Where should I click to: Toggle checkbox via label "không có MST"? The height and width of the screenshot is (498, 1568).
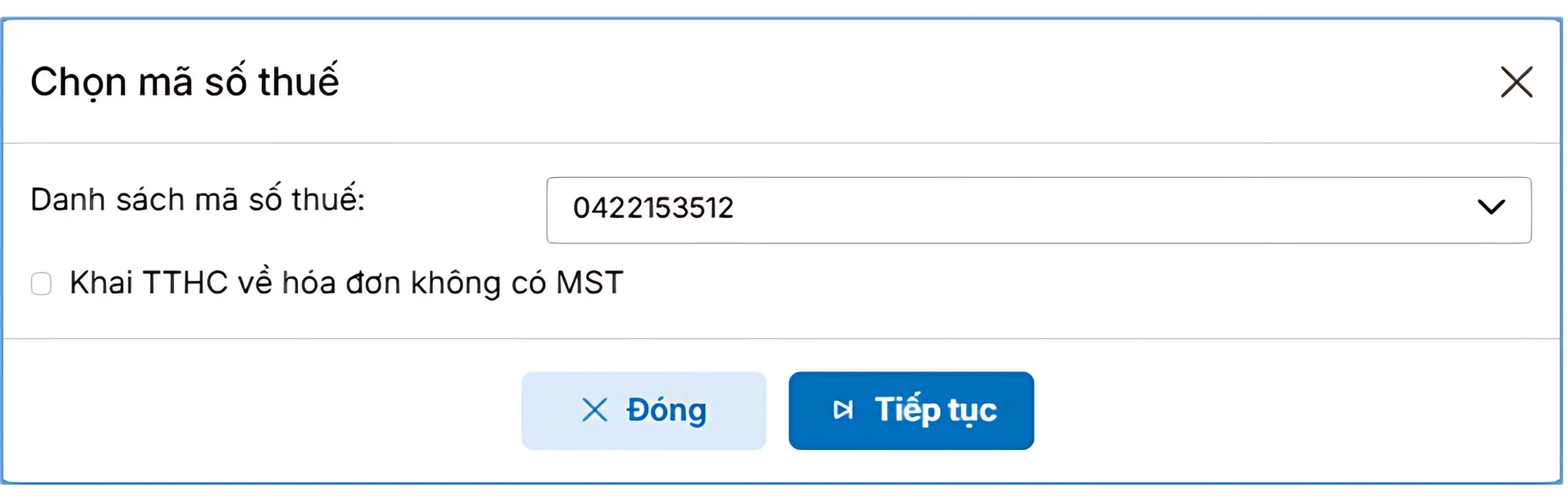coord(516,283)
